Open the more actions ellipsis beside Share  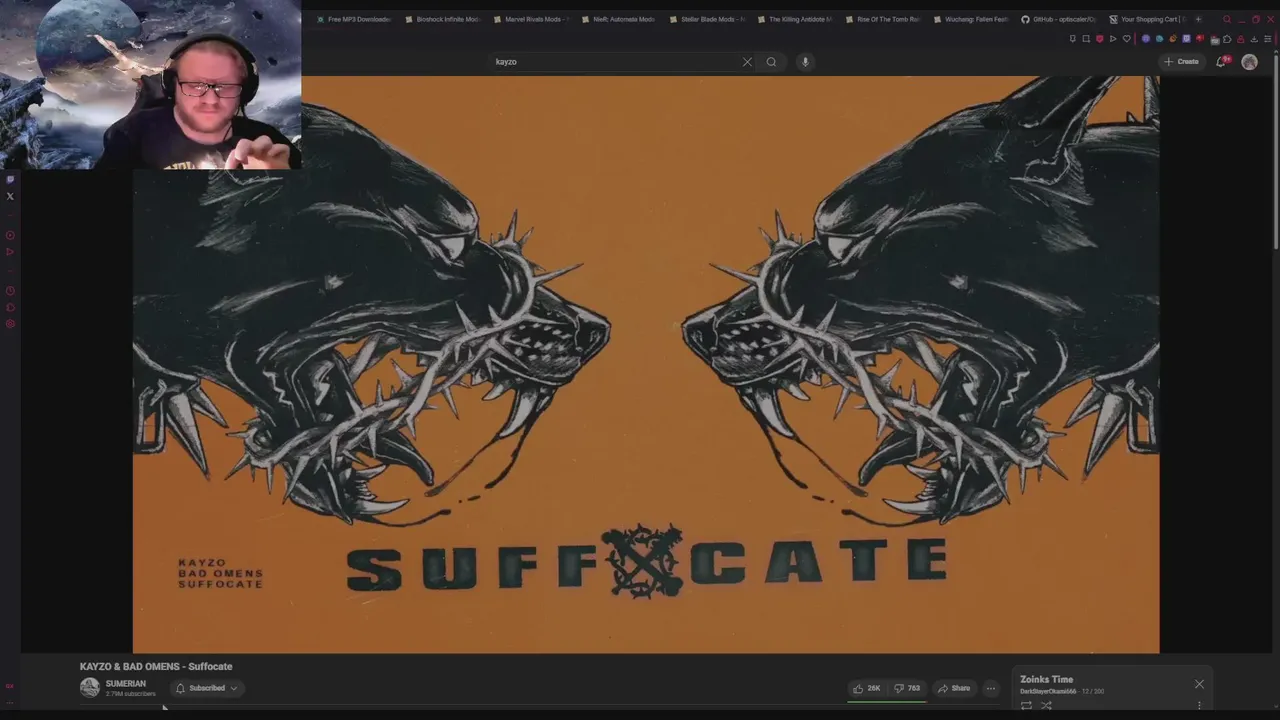click(991, 688)
